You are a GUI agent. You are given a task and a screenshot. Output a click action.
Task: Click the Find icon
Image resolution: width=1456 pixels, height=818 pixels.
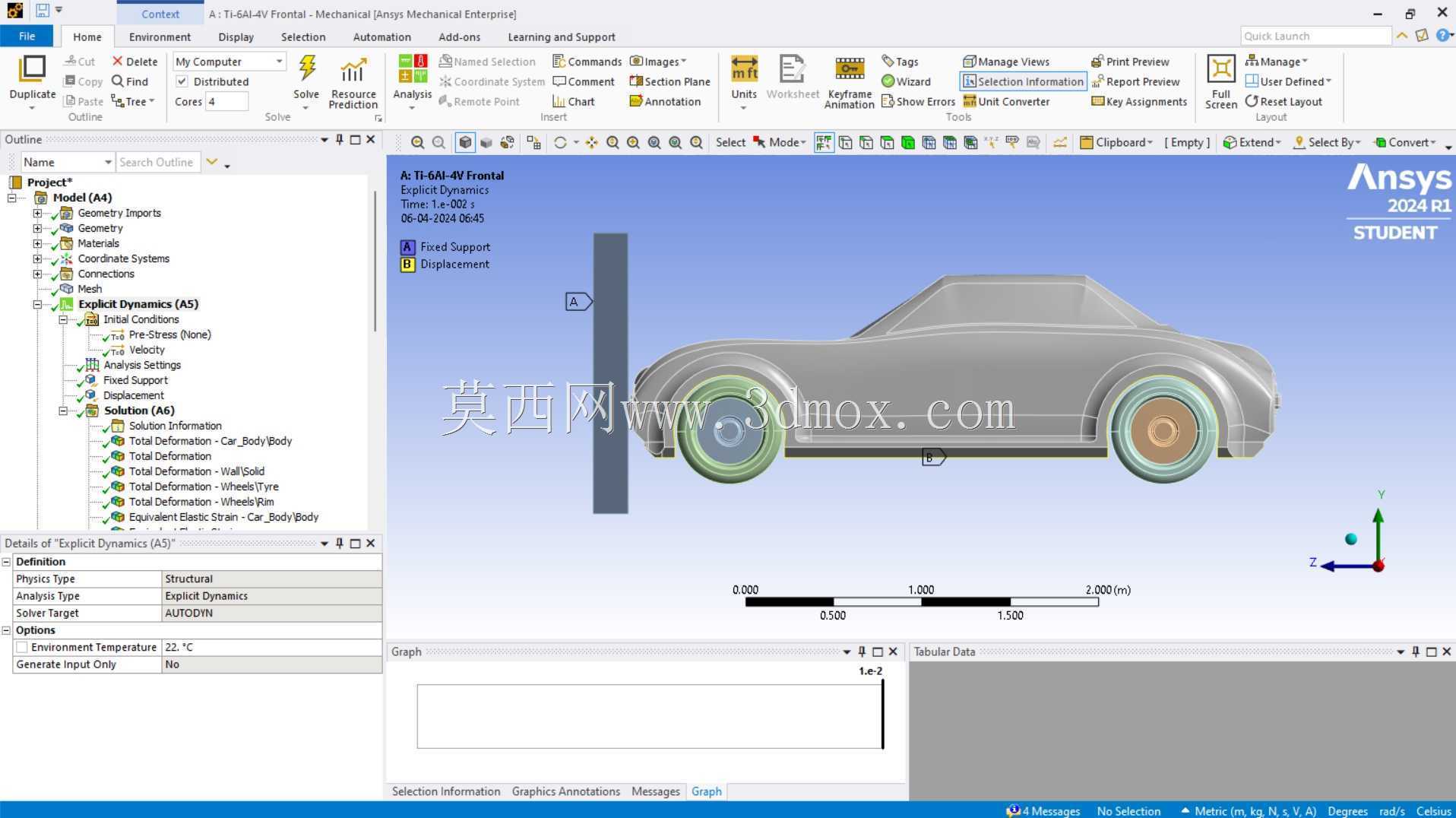(129, 81)
